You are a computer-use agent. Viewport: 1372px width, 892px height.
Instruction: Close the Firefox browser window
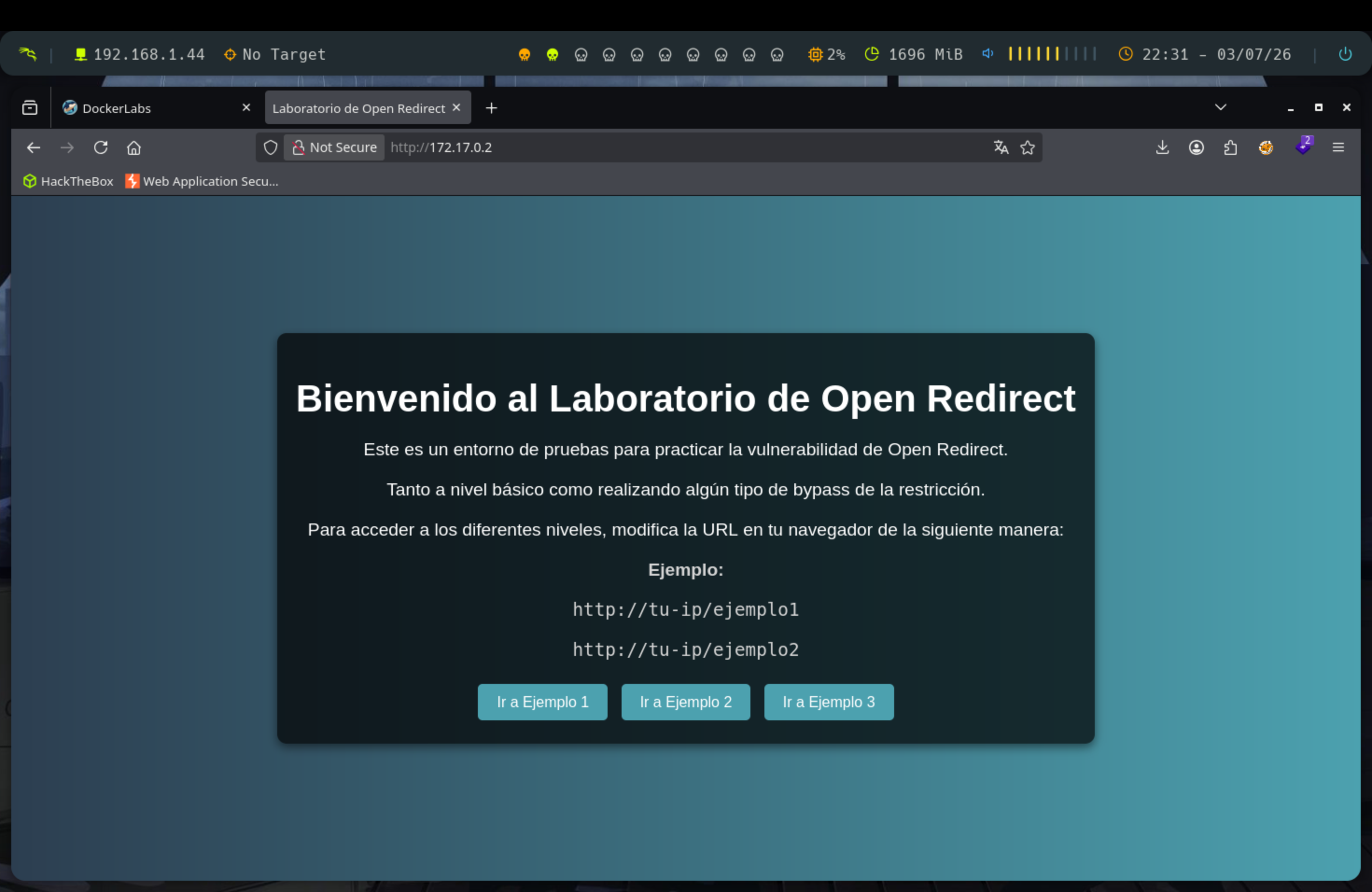tap(1347, 108)
